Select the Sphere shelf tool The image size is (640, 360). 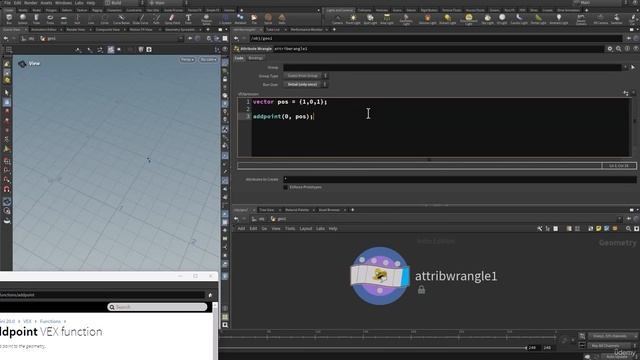click(x=22, y=19)
